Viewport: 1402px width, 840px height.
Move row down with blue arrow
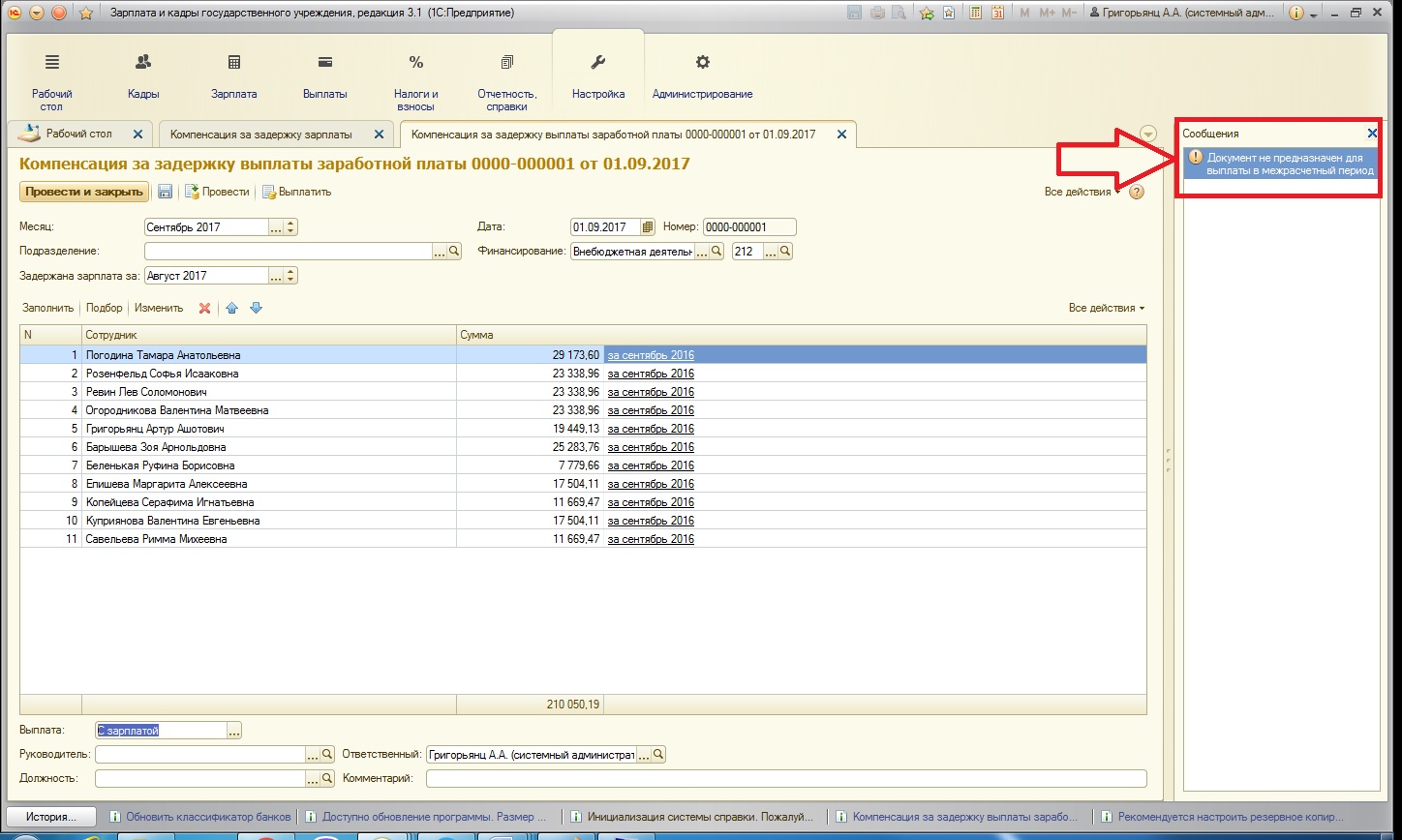point(256,308)
